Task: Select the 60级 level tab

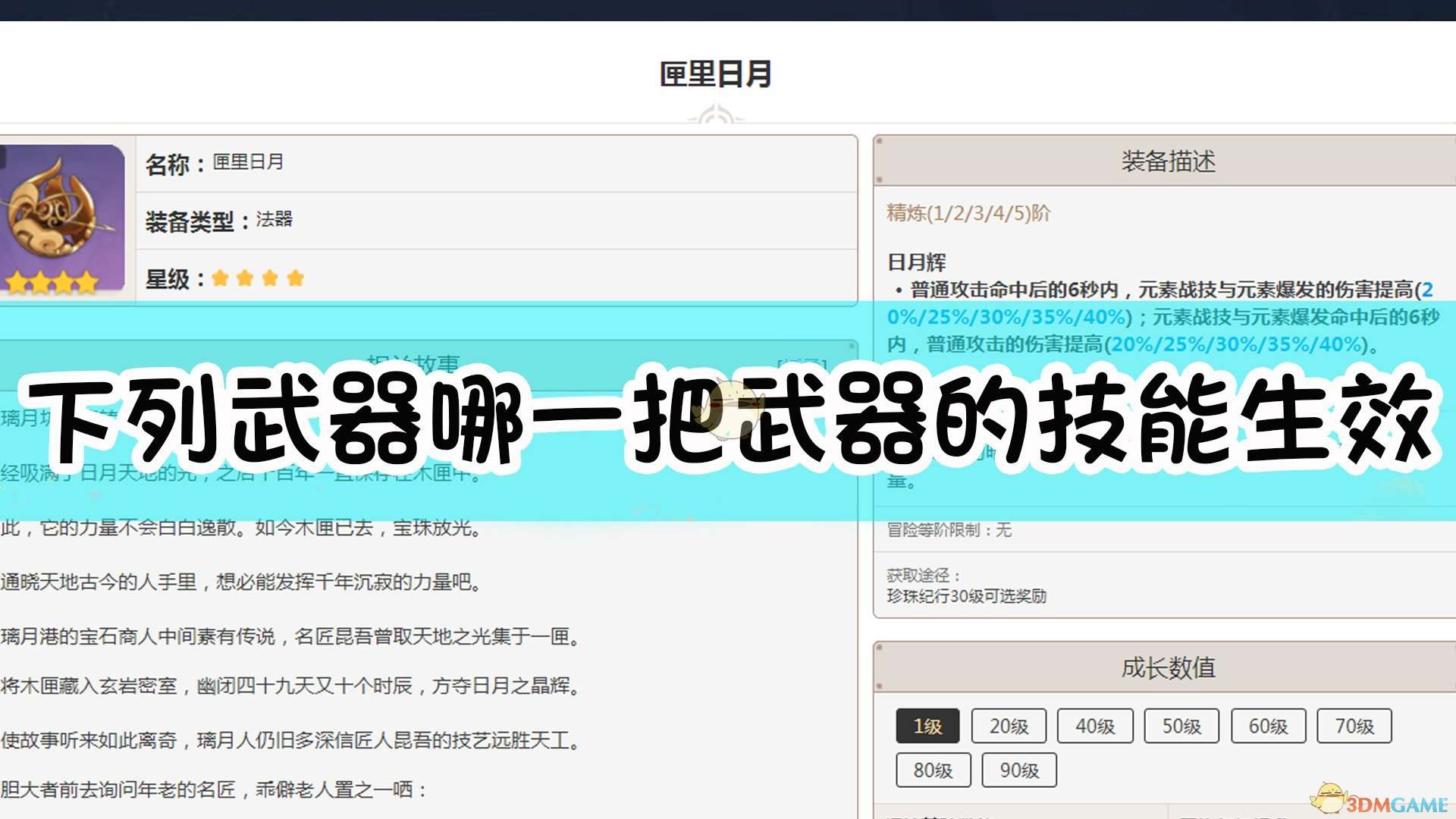Action: pos(1268,726)
